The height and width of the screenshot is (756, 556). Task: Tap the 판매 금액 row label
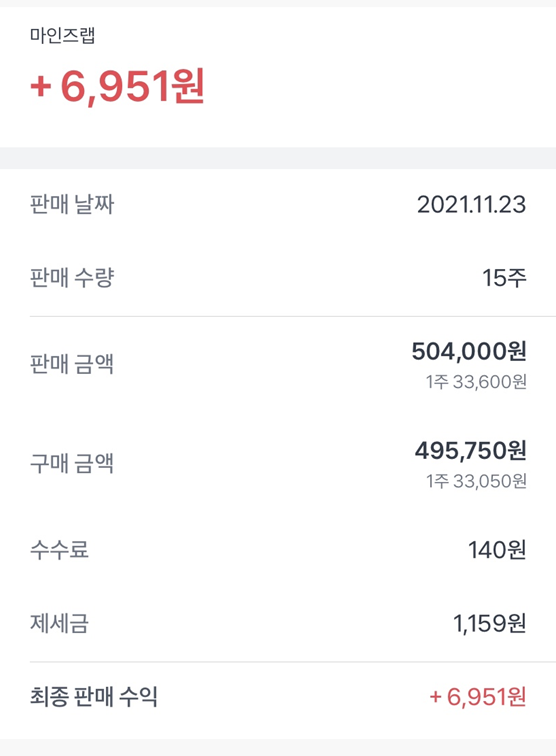click(72, 364)
